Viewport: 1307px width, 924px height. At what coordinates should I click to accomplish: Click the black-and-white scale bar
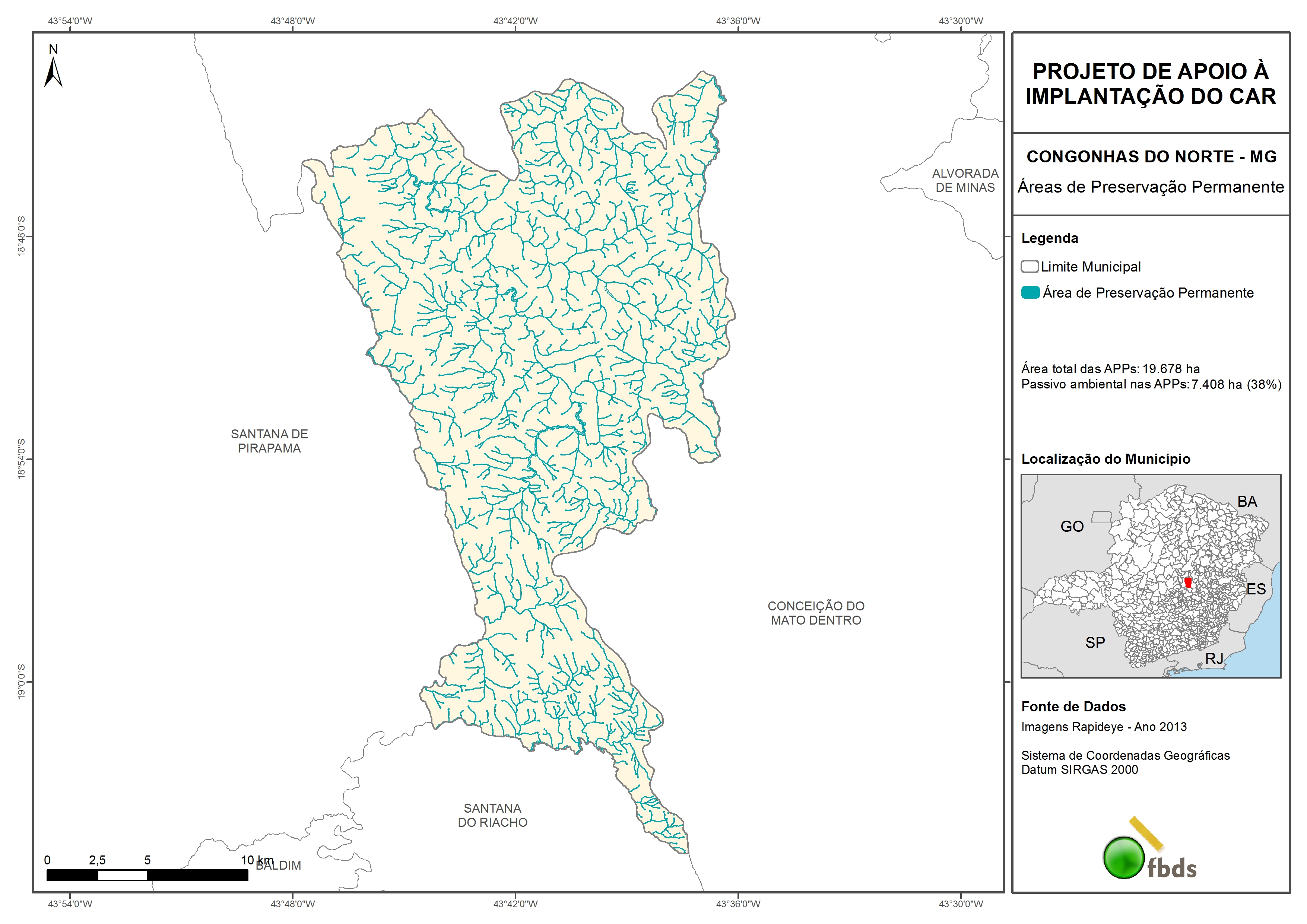pos(147,875)
